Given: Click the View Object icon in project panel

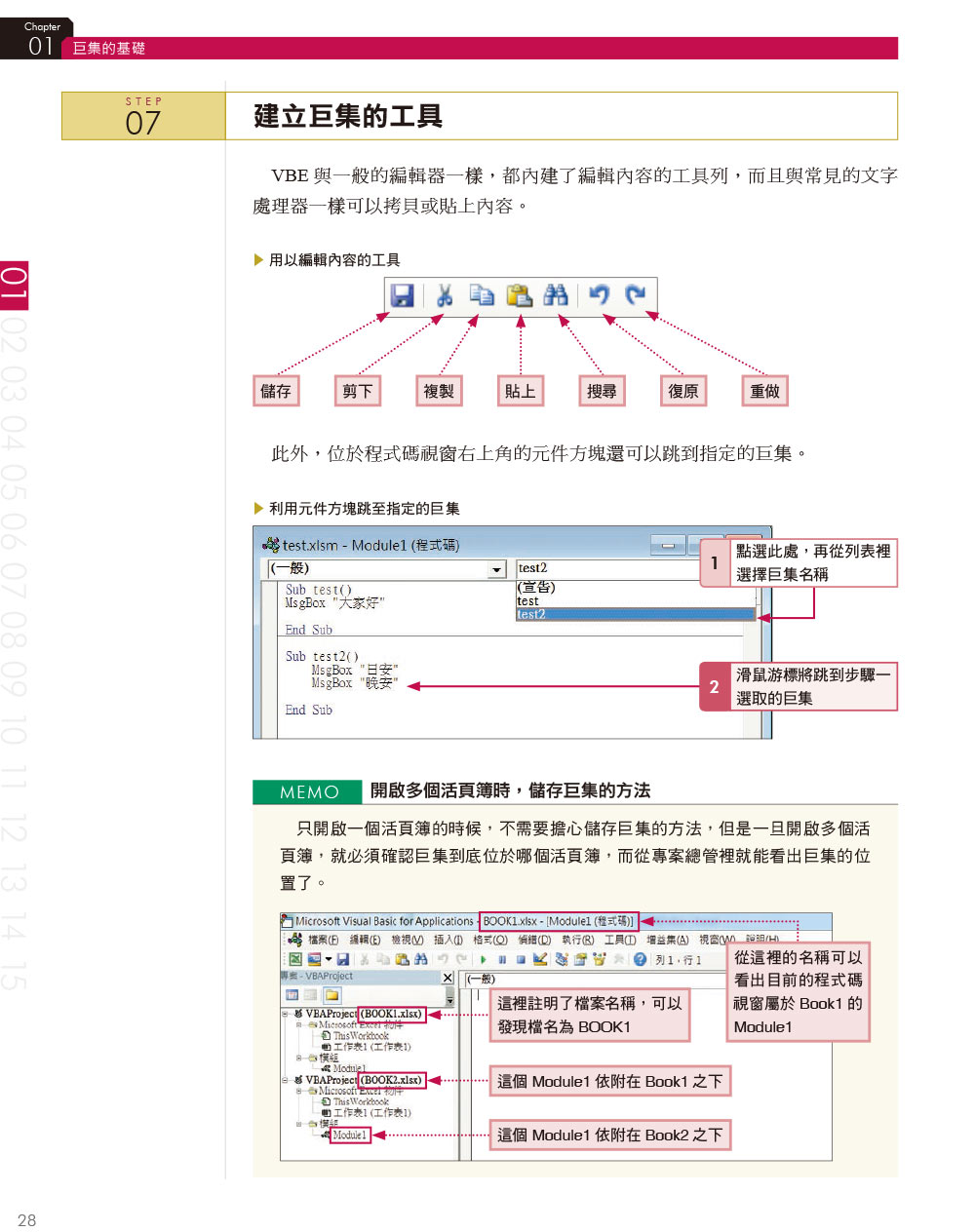Looking at the screenshot, I should [310, 995].
